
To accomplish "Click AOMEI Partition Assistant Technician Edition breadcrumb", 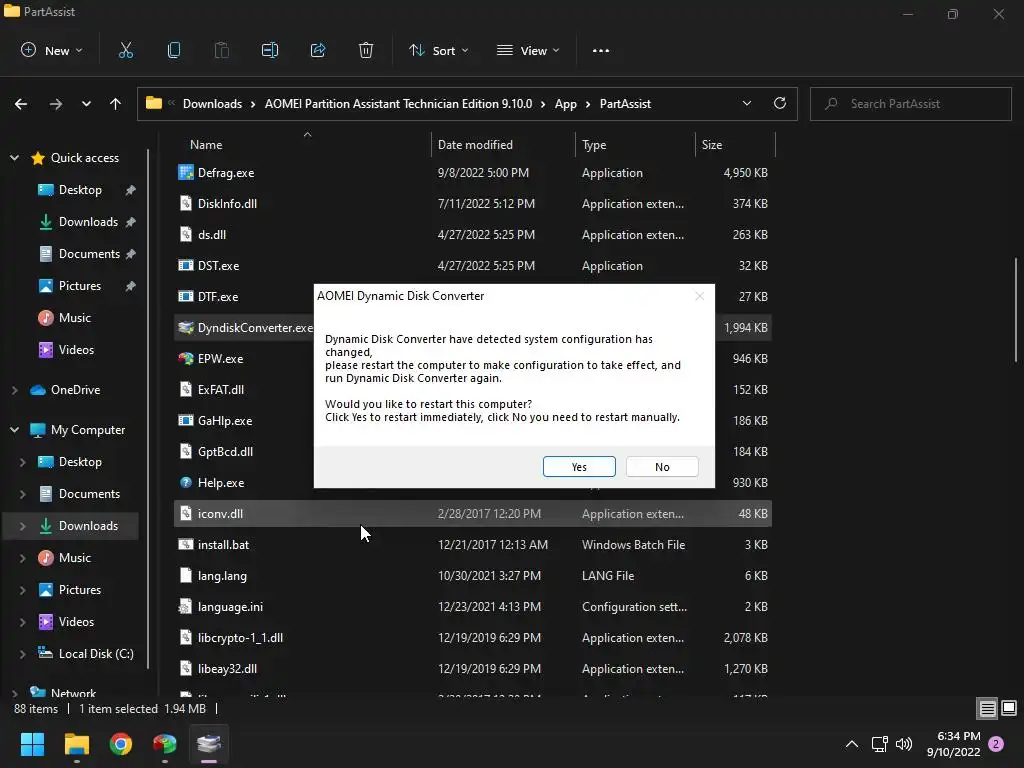I will point(398,104).
